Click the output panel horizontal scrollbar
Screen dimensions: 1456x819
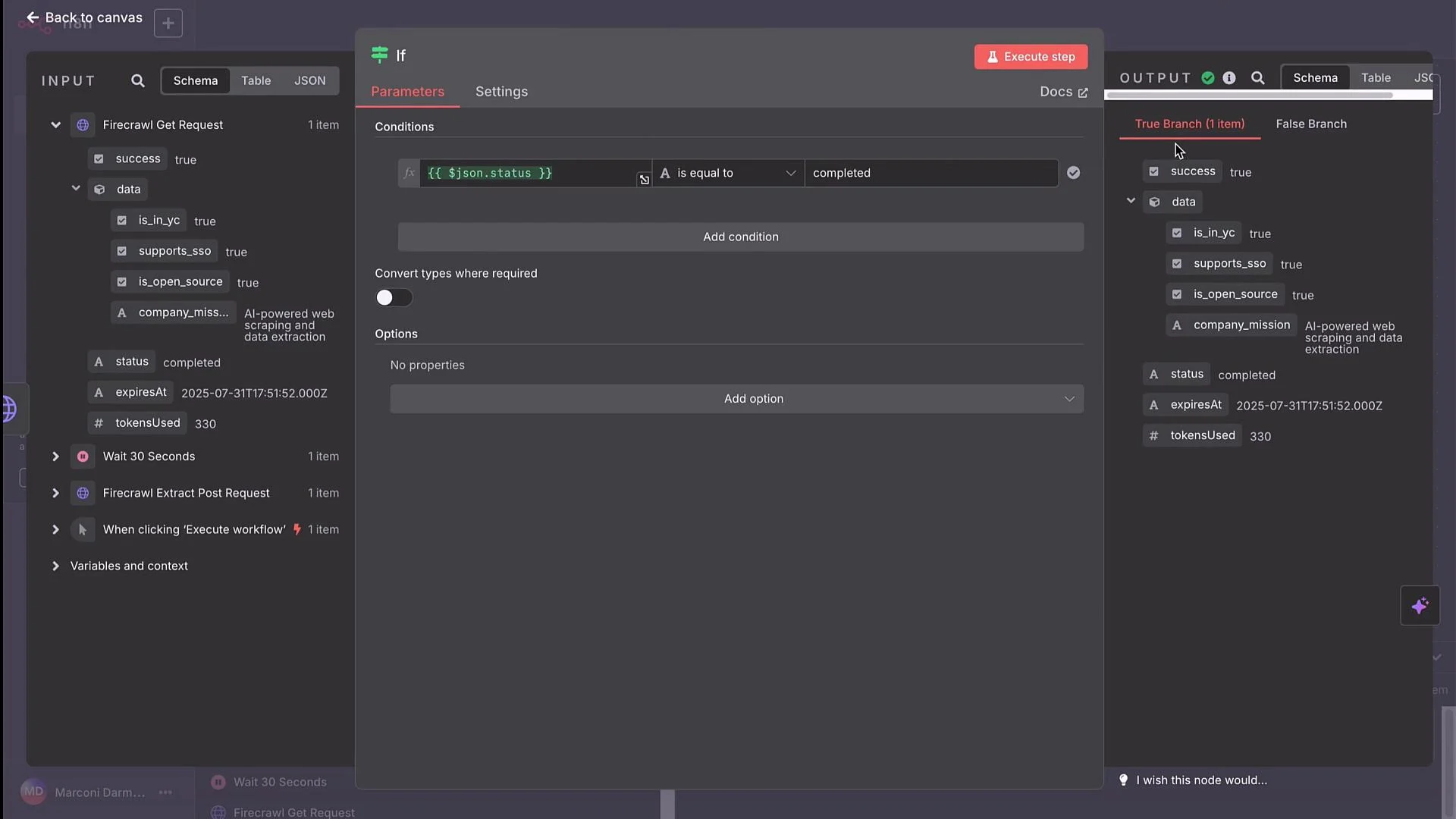pyautogui.click(x=1249, y=96)
